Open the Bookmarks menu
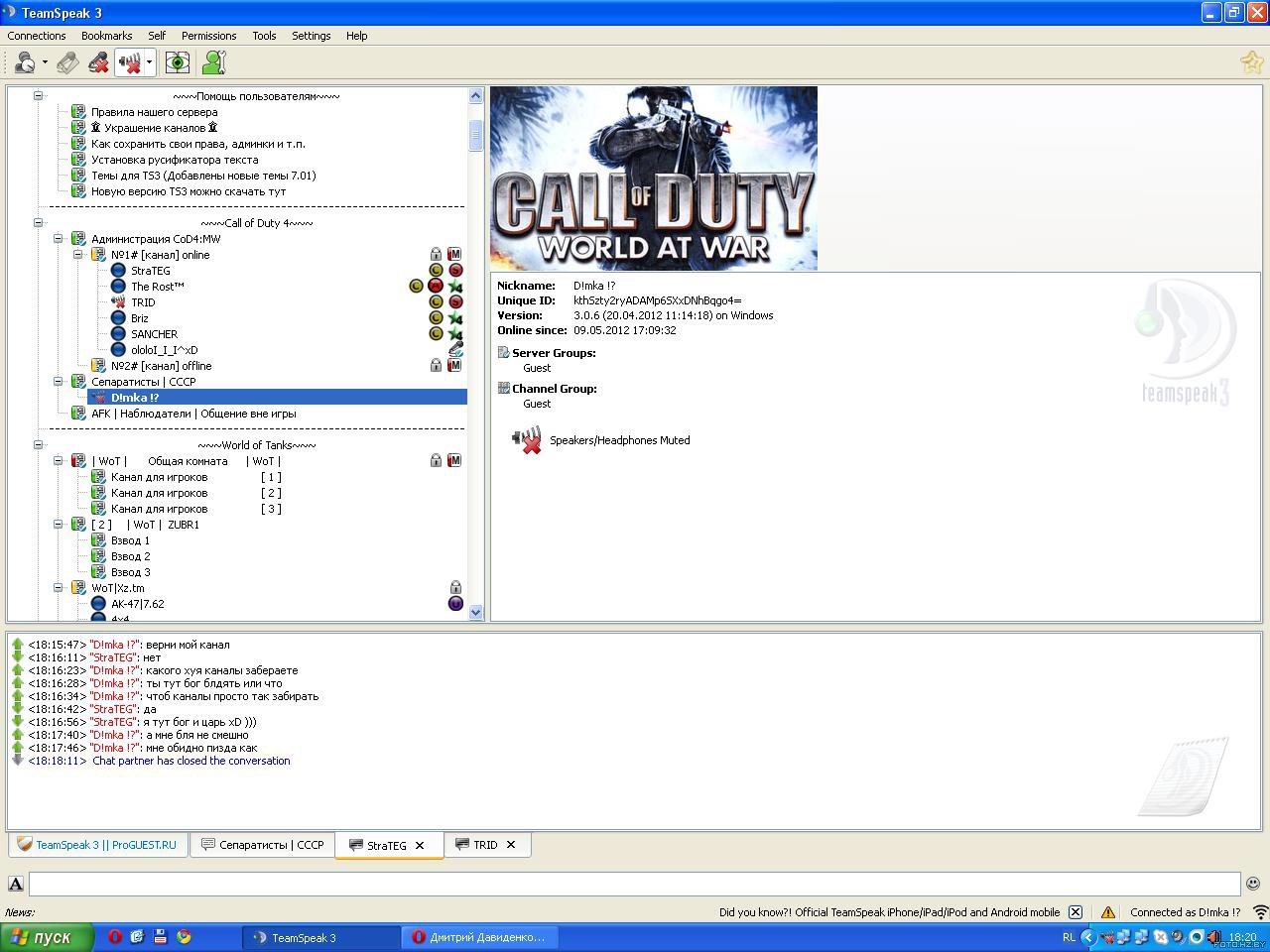Viewport: 1270px width, 952px height. 107,36
